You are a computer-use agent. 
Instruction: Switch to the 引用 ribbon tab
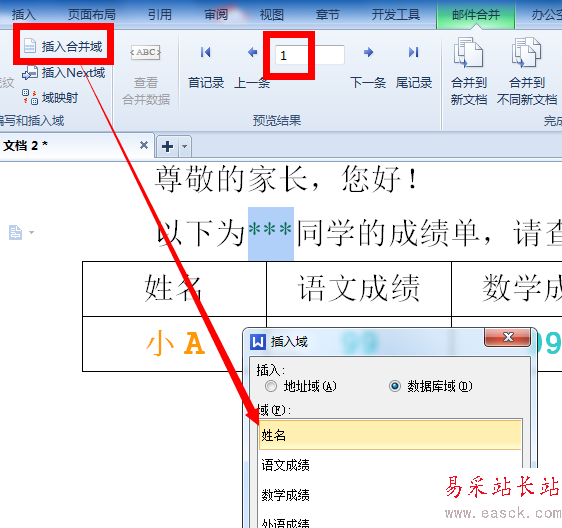pyautogui.click(x=160, y=15)
